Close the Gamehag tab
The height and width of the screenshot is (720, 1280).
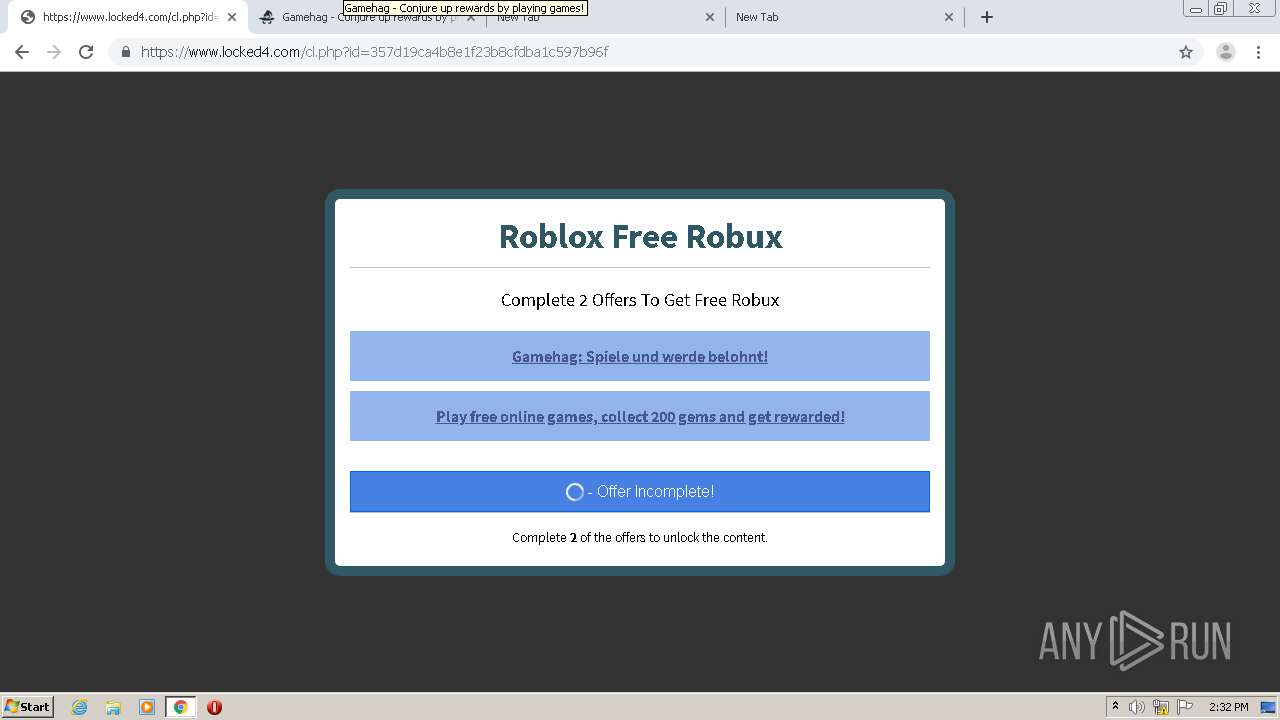pos(471,17)
